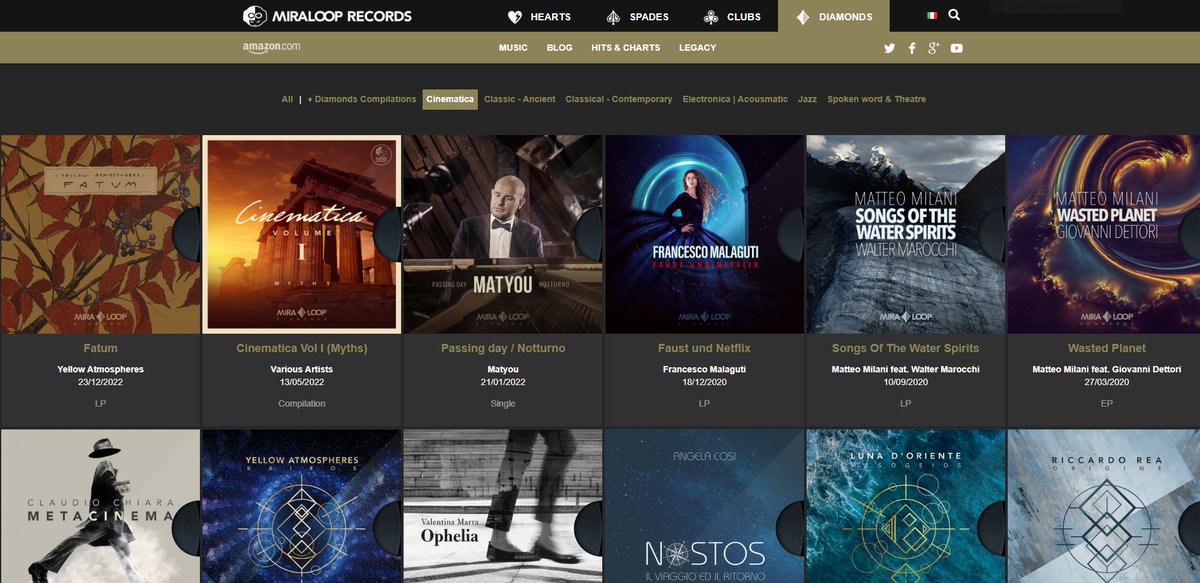Click Various Artists under Cinematica Vol I

(302, 369)
